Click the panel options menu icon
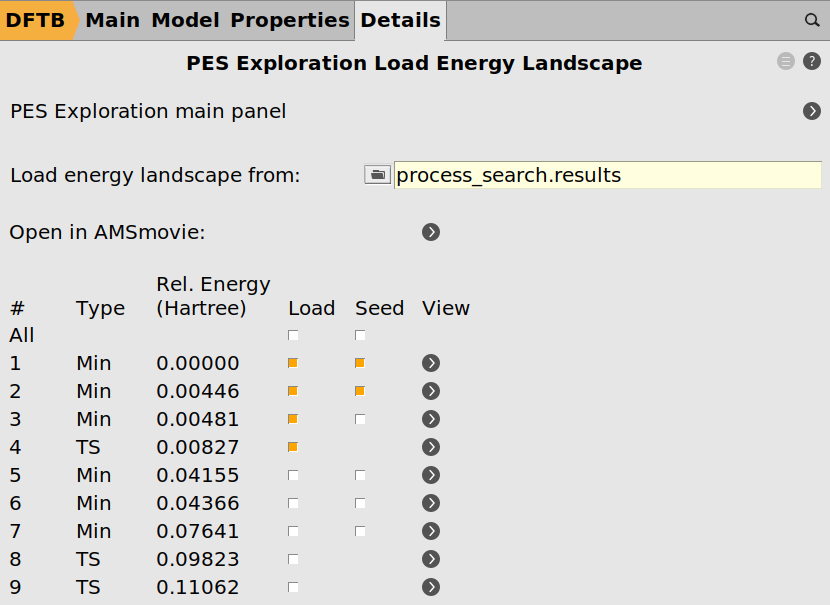The height and width of the screenshot is (605, 830). tap(786, 62)
